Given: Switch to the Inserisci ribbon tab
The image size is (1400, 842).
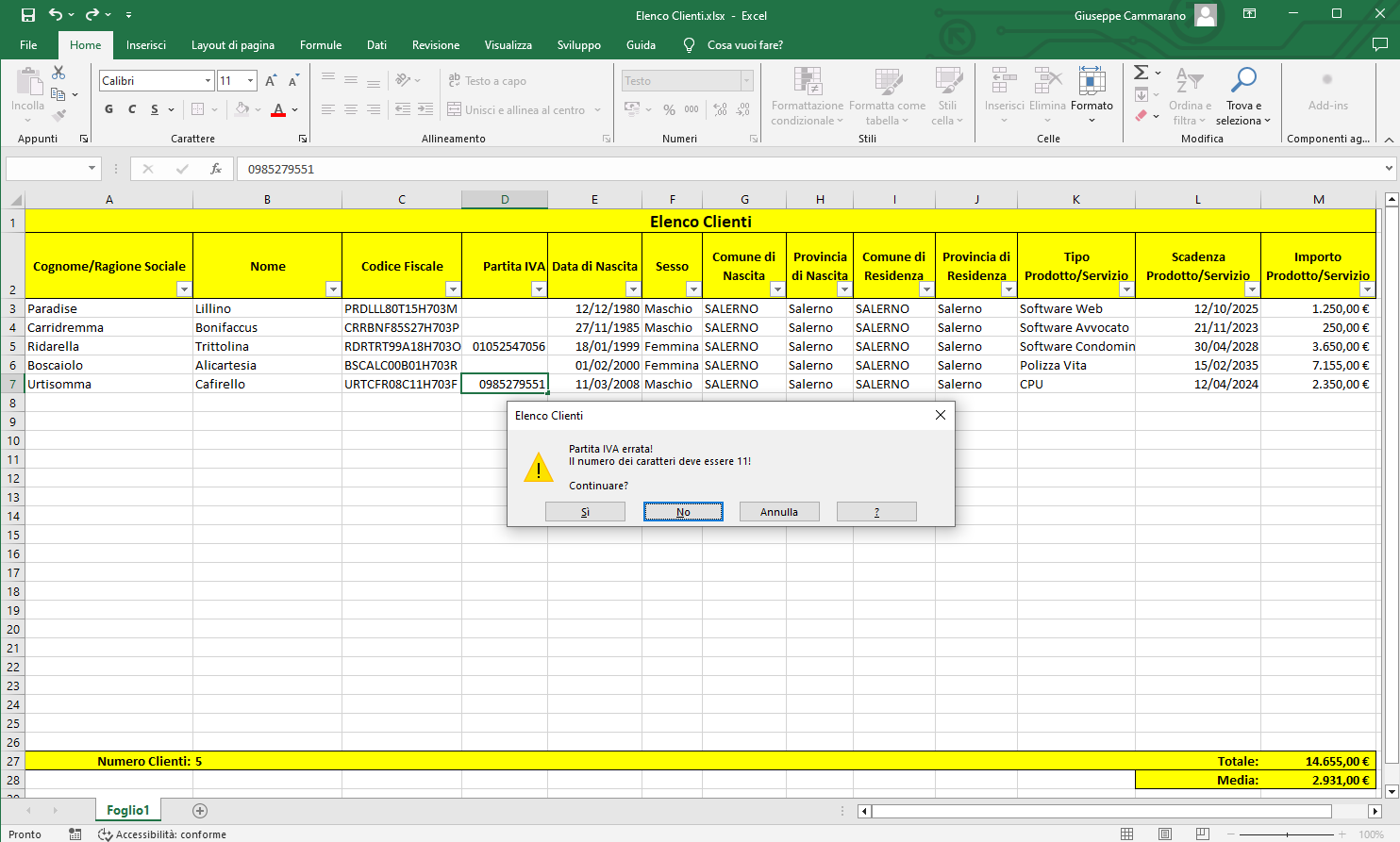Looking at the screenshot, I should tap(146, 45).
